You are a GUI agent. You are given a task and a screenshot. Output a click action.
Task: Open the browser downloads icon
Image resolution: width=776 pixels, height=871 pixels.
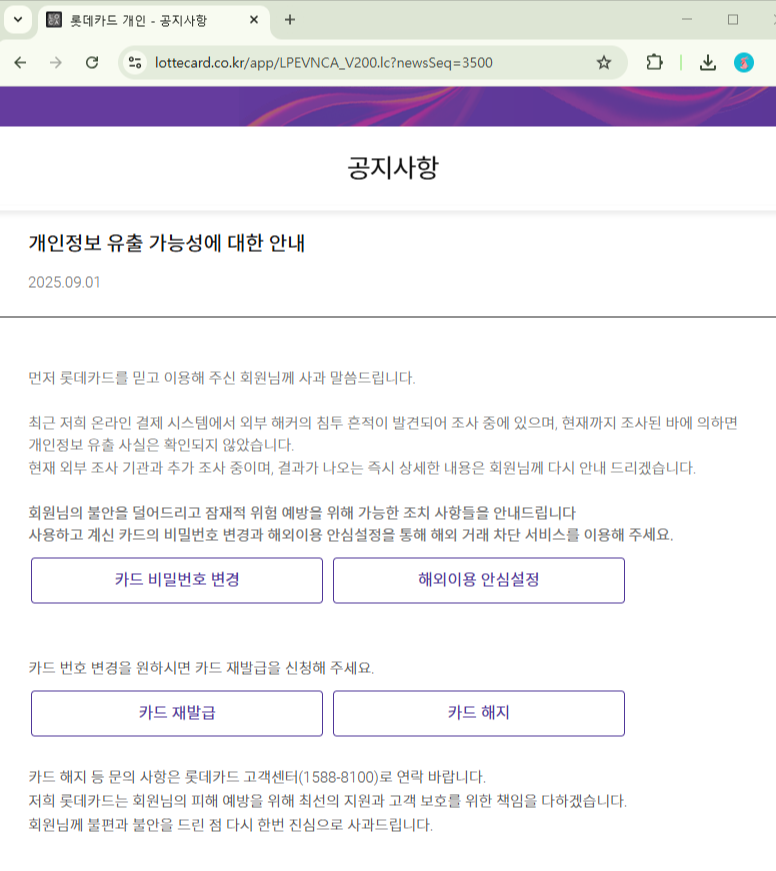(708, 63)
